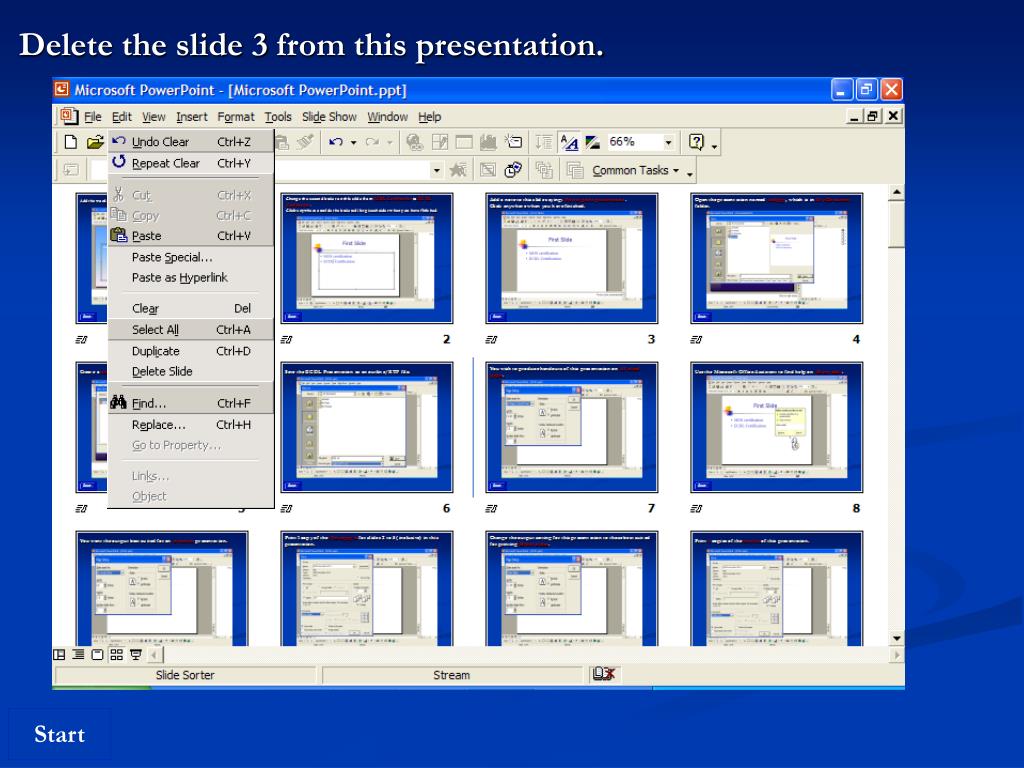Open the File menu

click(x=93, y=116)
